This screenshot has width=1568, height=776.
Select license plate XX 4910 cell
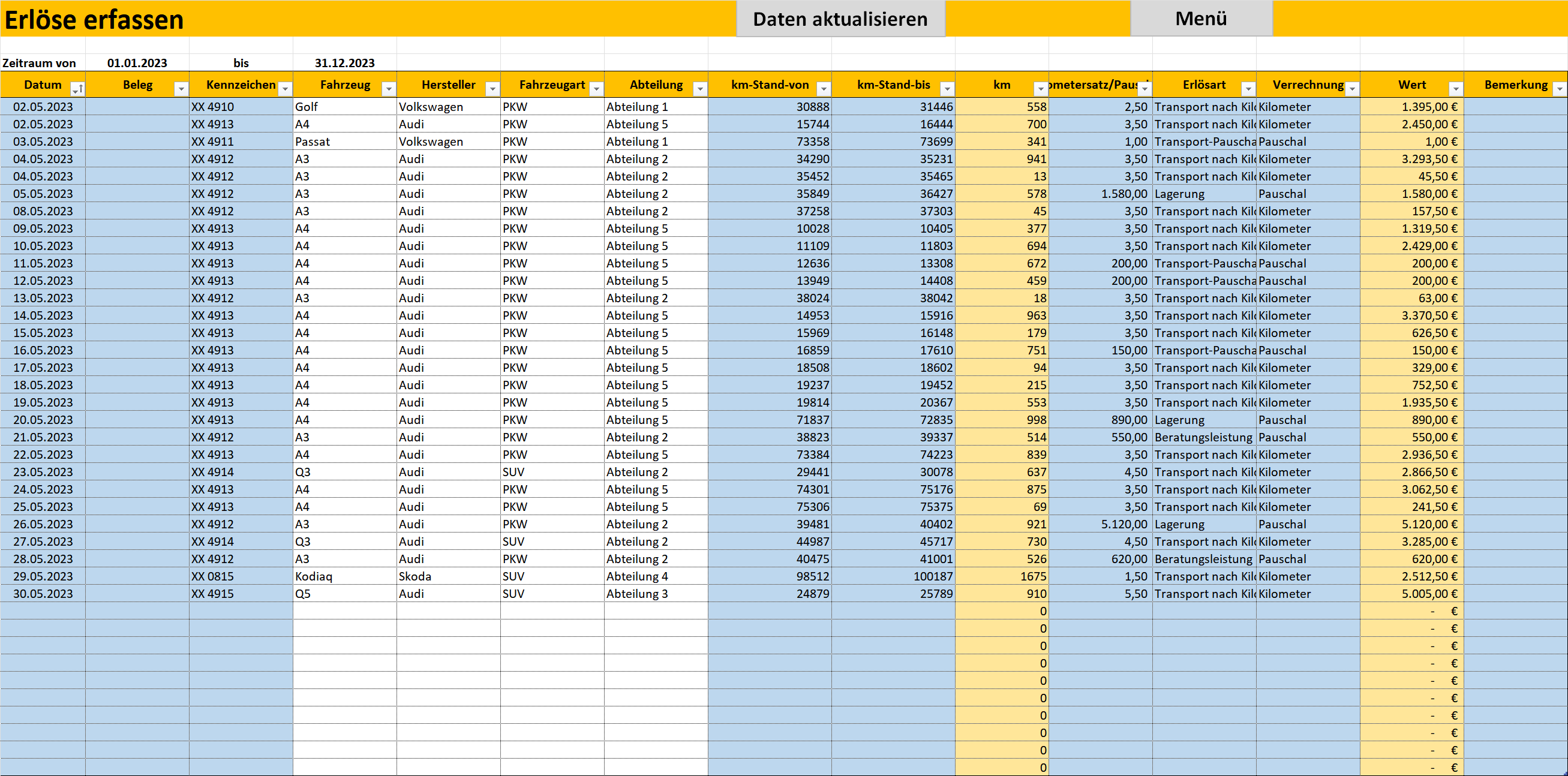tap(241, 107)
